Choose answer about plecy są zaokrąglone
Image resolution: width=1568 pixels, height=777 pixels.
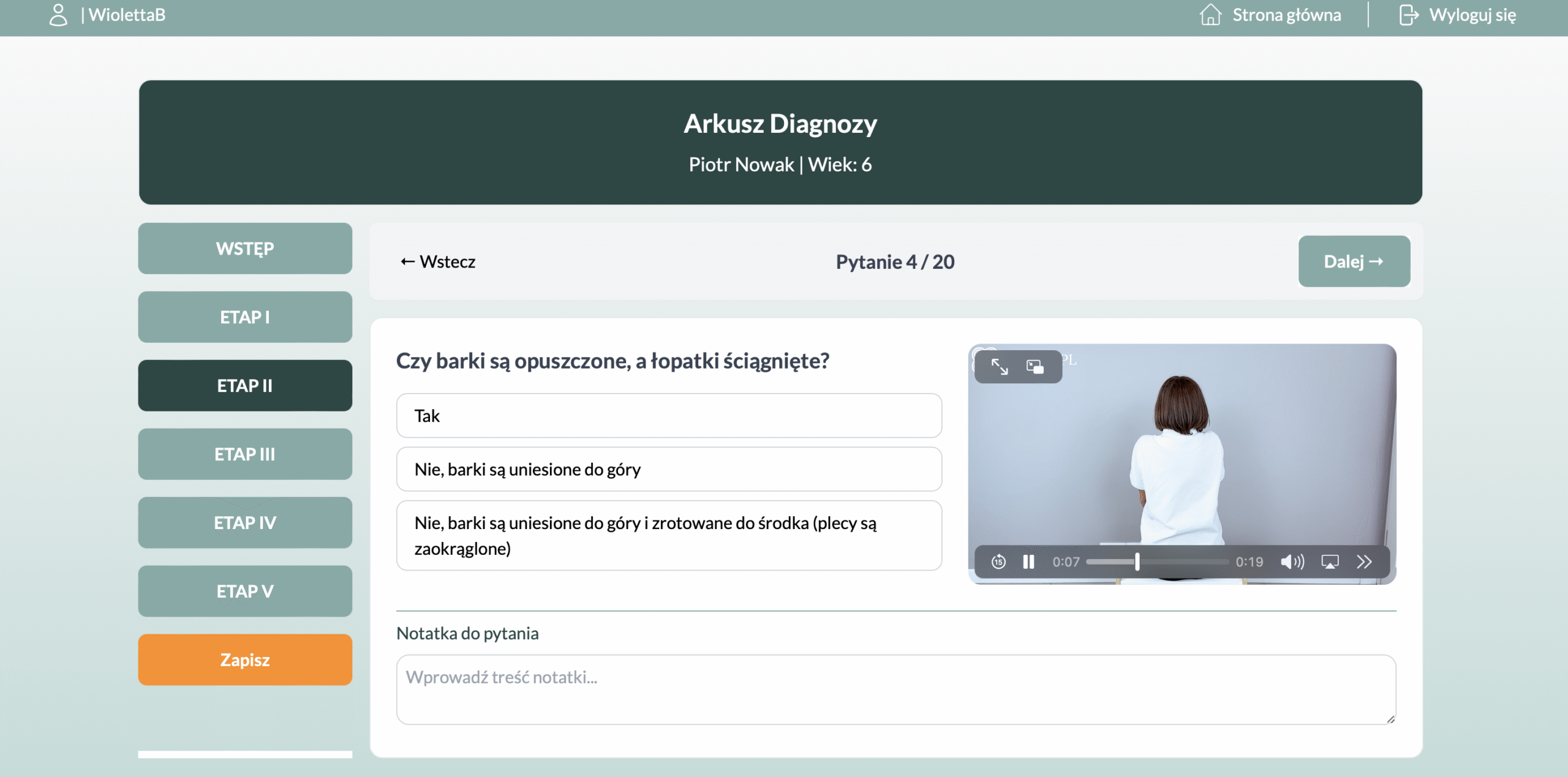pyautogui.click(x=669, y=536)
